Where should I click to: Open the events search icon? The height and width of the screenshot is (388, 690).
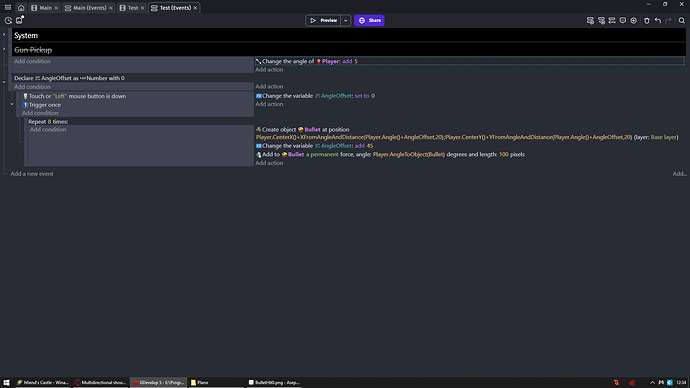(681, 21)
